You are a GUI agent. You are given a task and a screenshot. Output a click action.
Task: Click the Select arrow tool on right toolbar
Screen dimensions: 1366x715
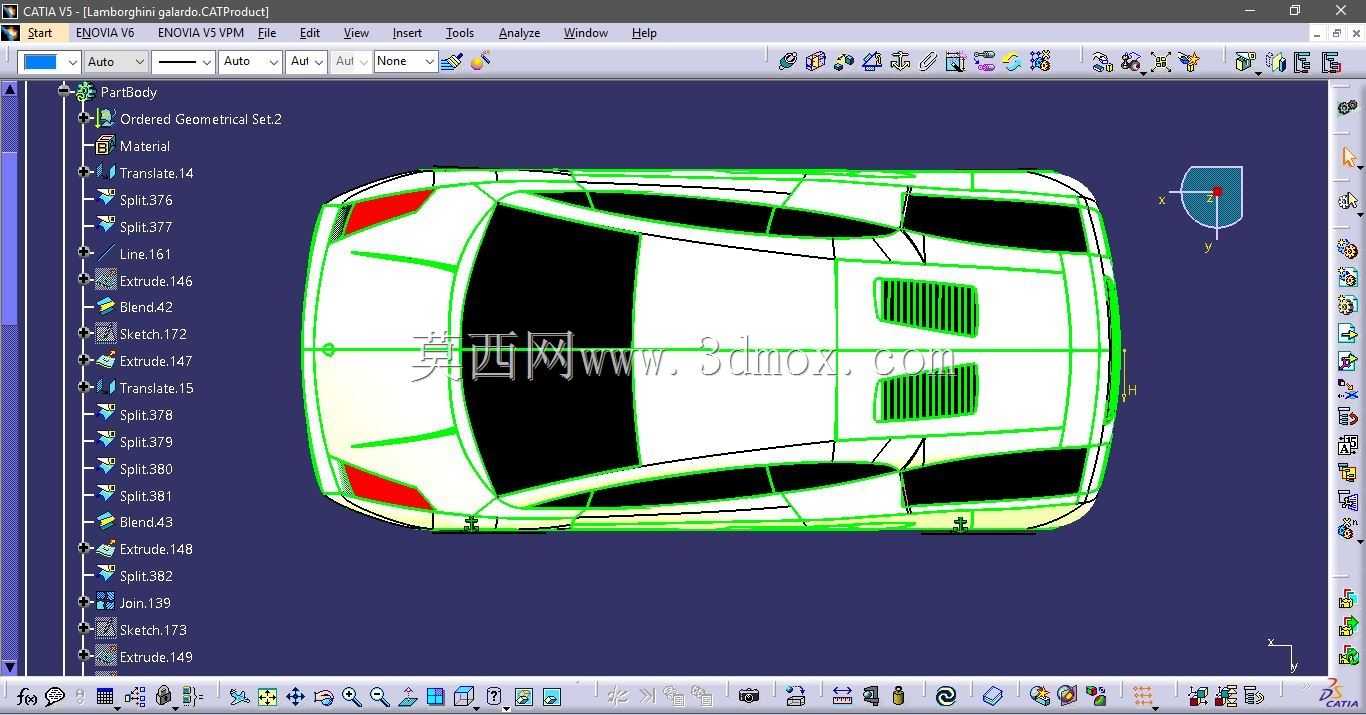1348,158
